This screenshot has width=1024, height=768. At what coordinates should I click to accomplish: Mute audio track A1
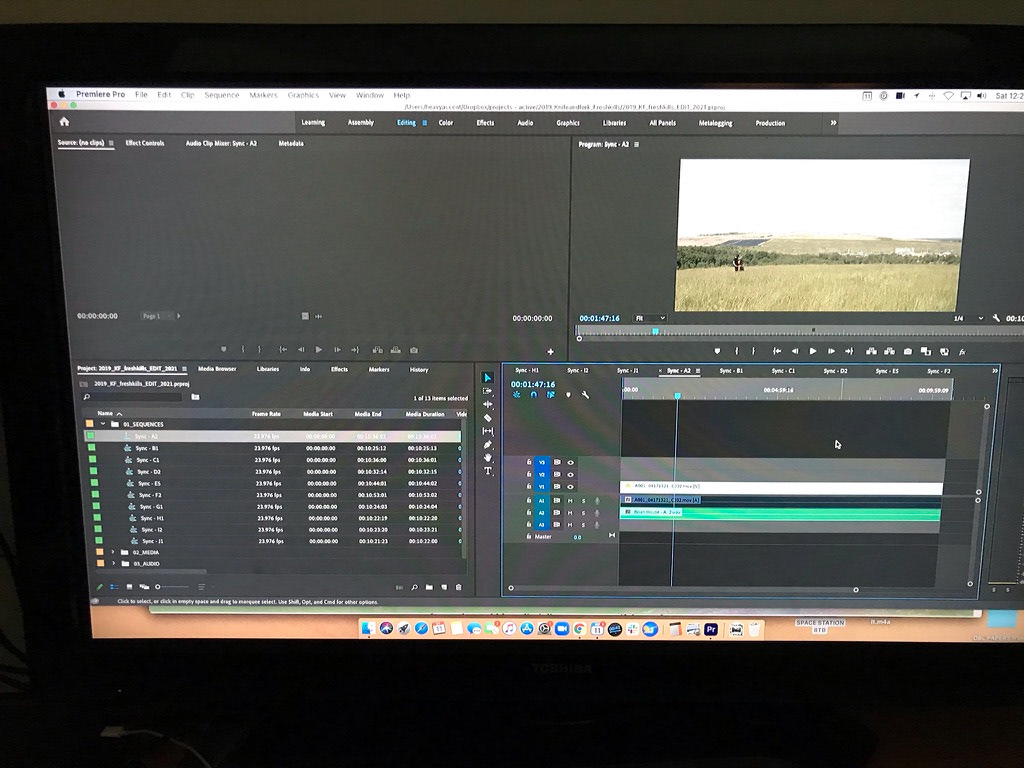pyautogui.click(x=570, y=501)
